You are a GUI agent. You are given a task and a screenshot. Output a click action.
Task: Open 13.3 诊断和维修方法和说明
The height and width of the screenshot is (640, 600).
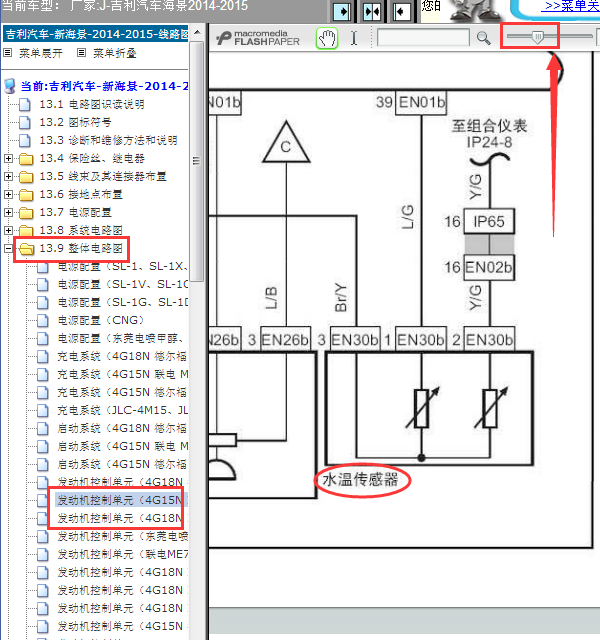[x=108, y=140]
